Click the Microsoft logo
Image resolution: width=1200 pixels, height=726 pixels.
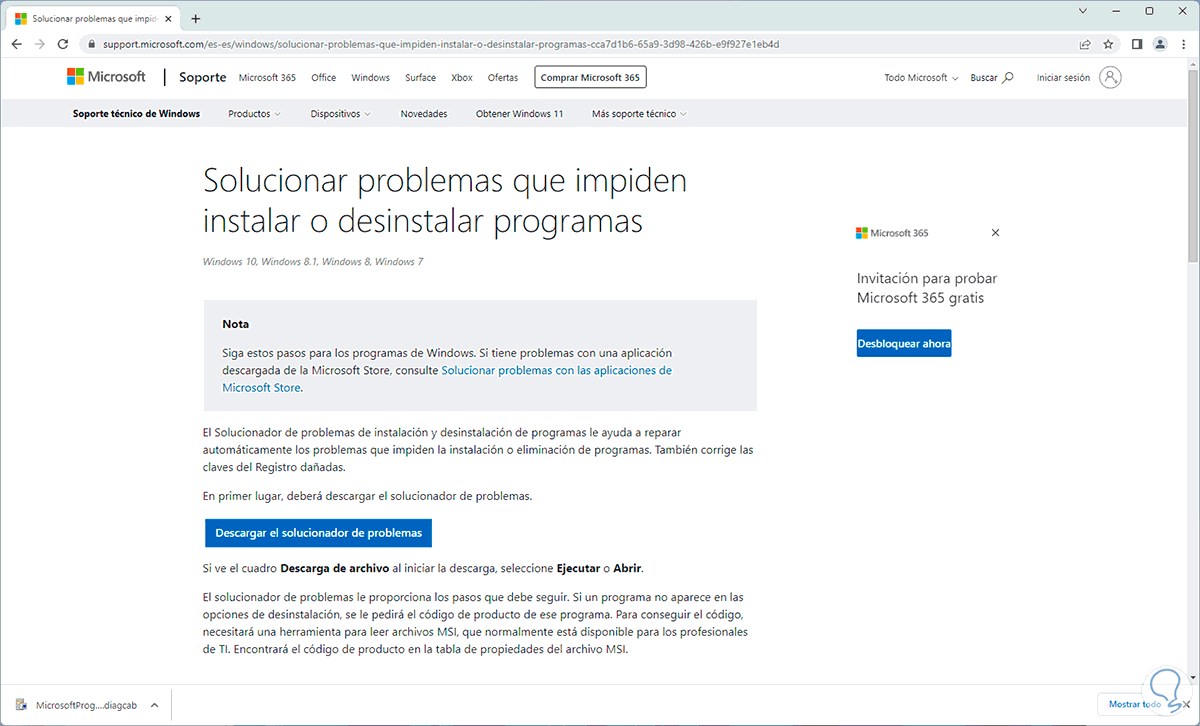(106, 77)
